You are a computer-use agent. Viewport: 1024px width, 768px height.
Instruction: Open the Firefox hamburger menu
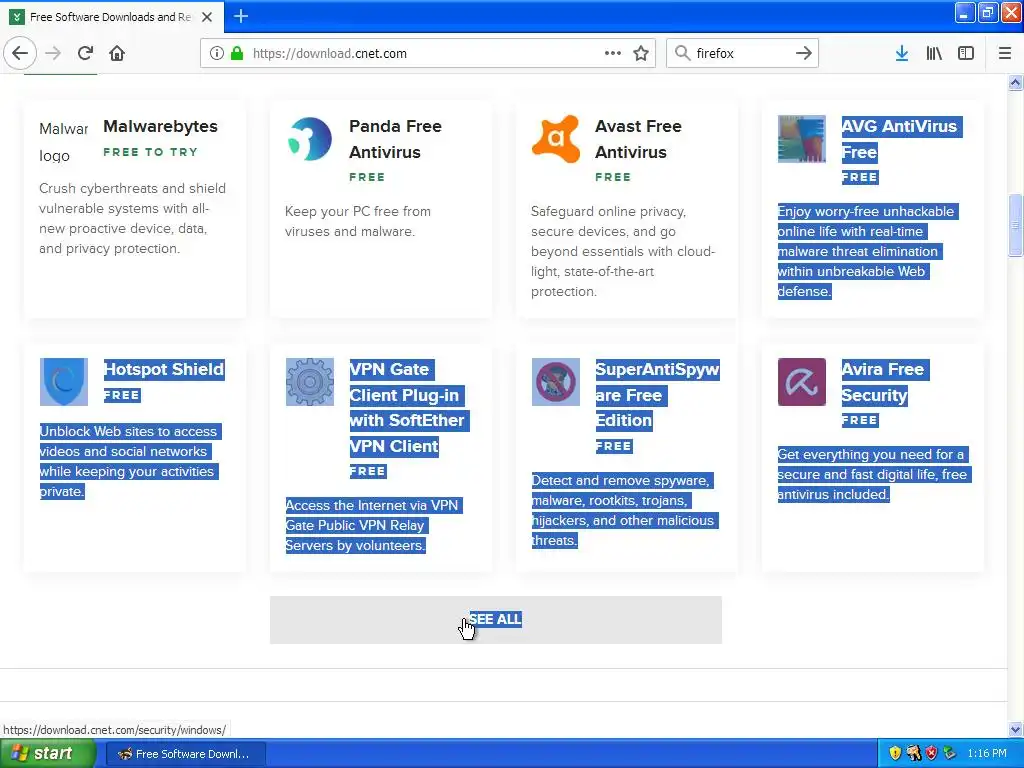[x=1004, y=53]
